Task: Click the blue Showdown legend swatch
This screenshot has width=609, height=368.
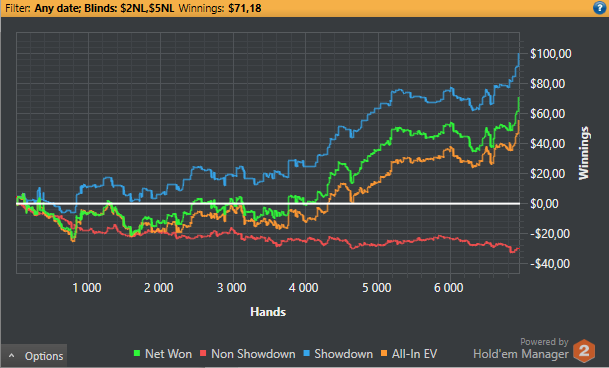Action: click(306, 354)
